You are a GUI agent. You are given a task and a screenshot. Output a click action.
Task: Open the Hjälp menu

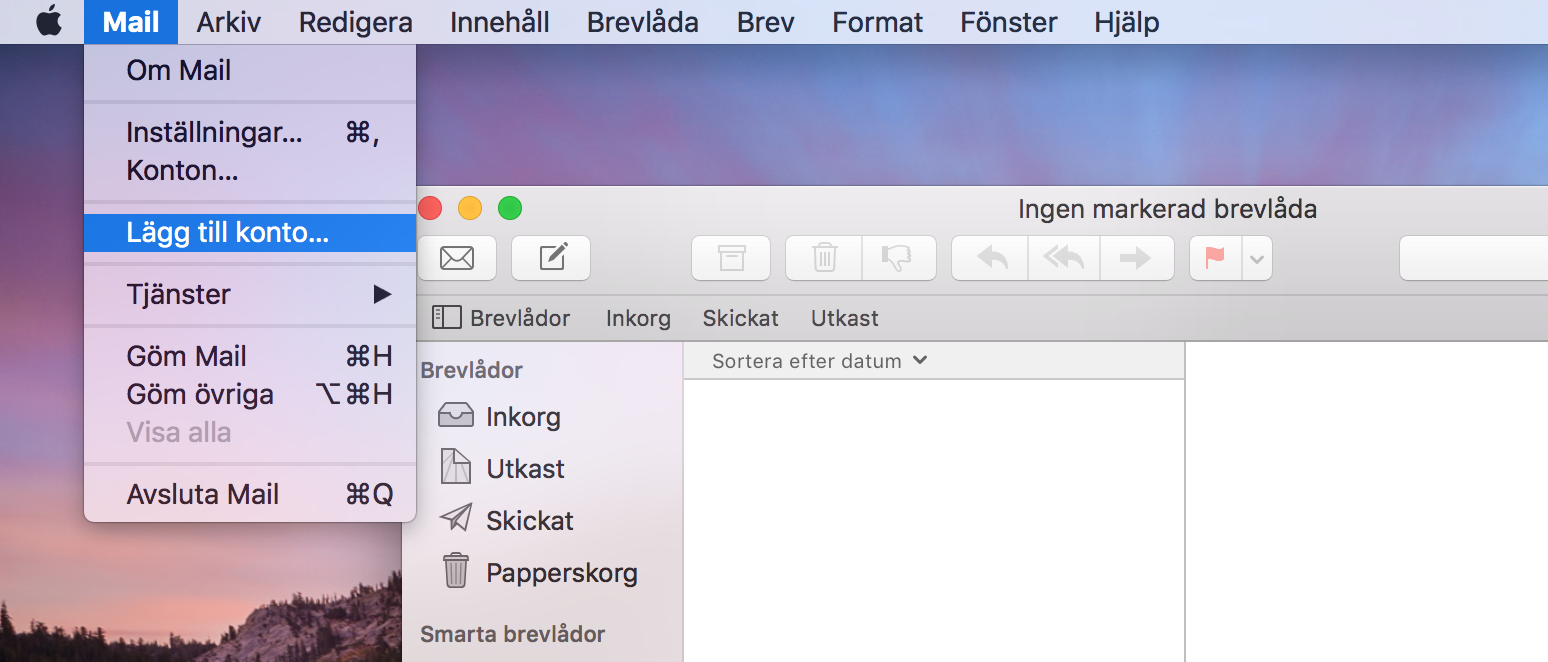pos(1127,22)
